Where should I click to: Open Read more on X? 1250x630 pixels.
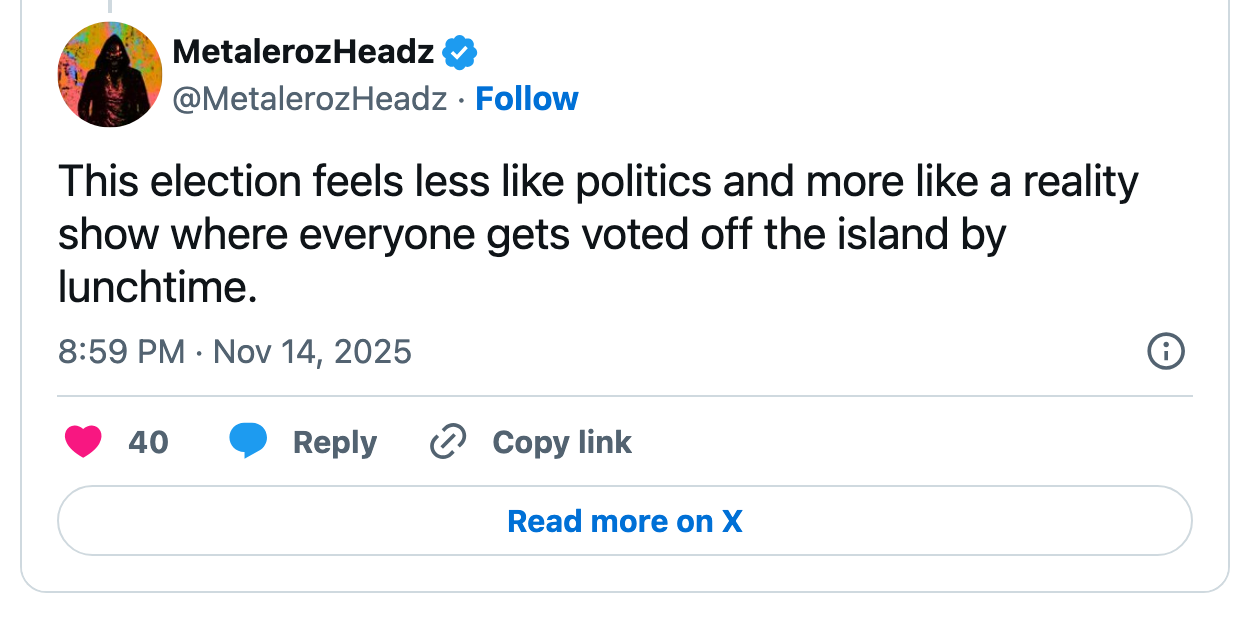click(625, 520)
